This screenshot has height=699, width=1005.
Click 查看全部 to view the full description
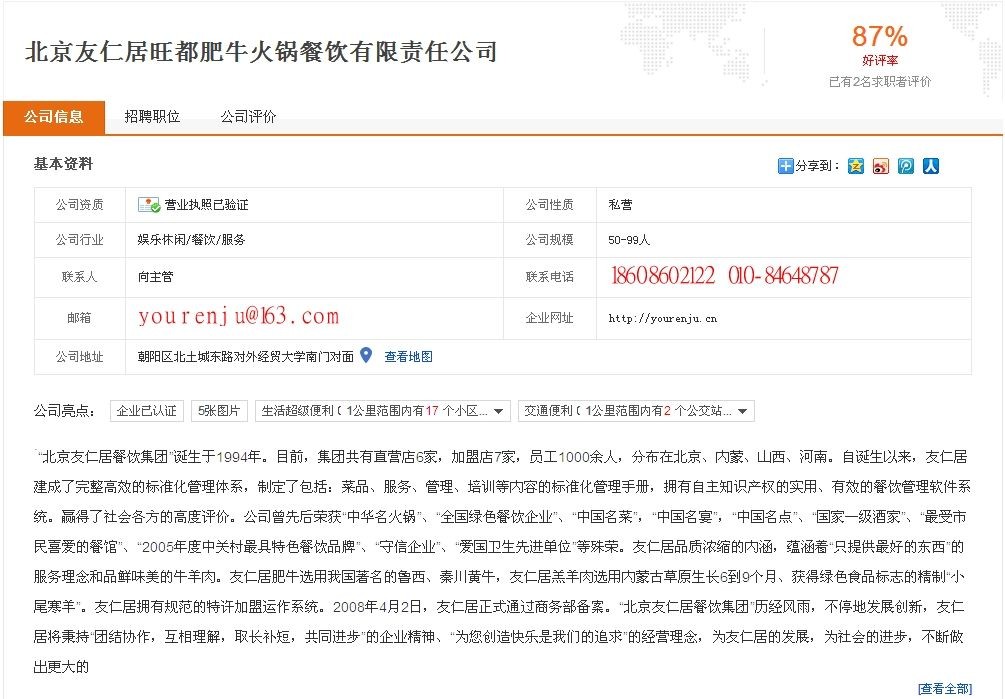pyautogui.click(x=944, y=688)
